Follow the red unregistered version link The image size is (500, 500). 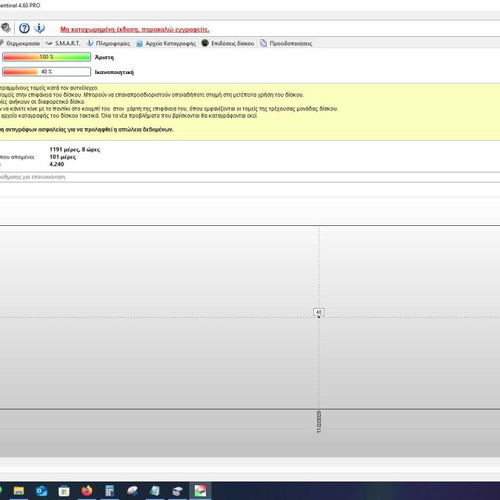tap(135, 30)
